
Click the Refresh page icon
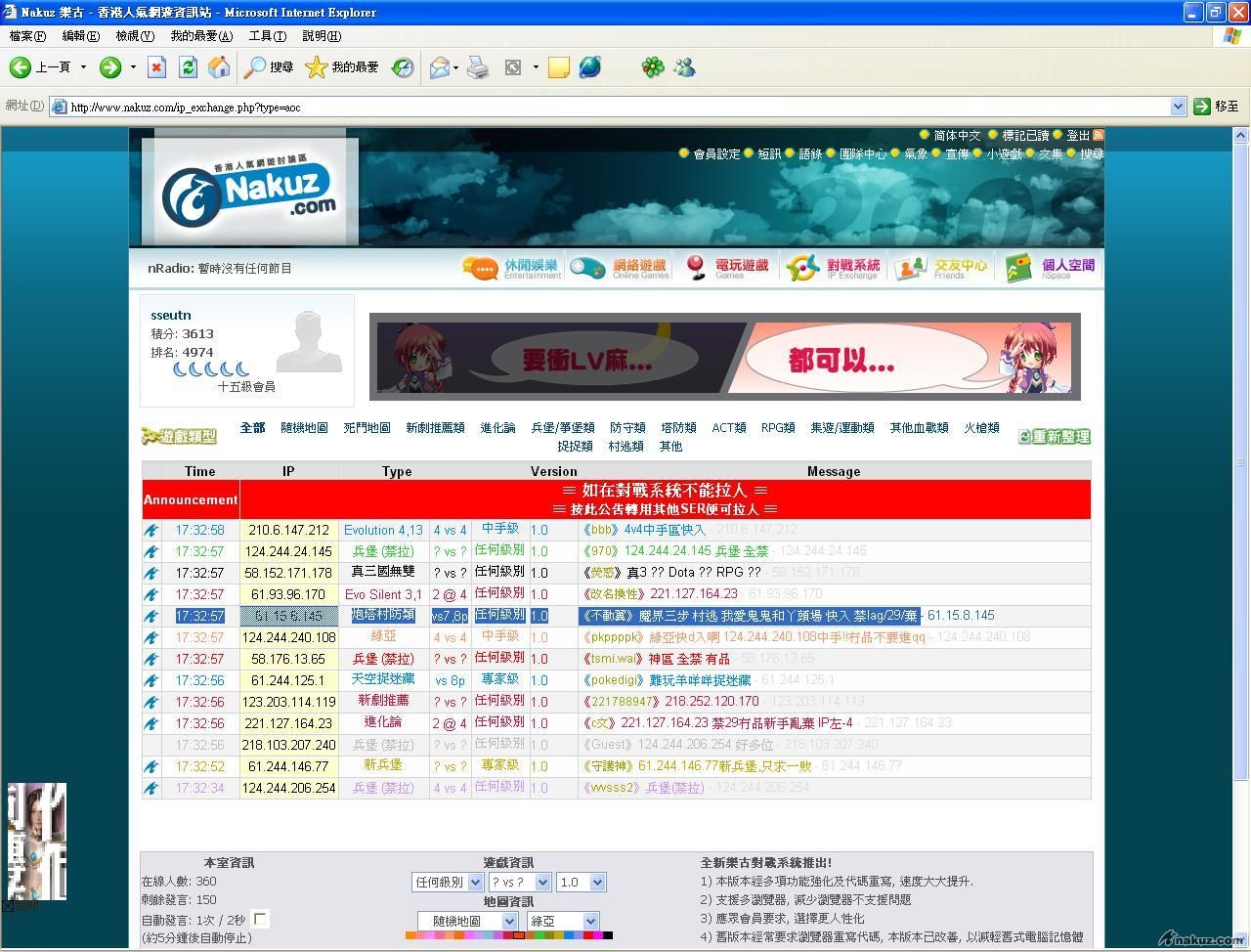pyautogui.click(x=188, y=67)
